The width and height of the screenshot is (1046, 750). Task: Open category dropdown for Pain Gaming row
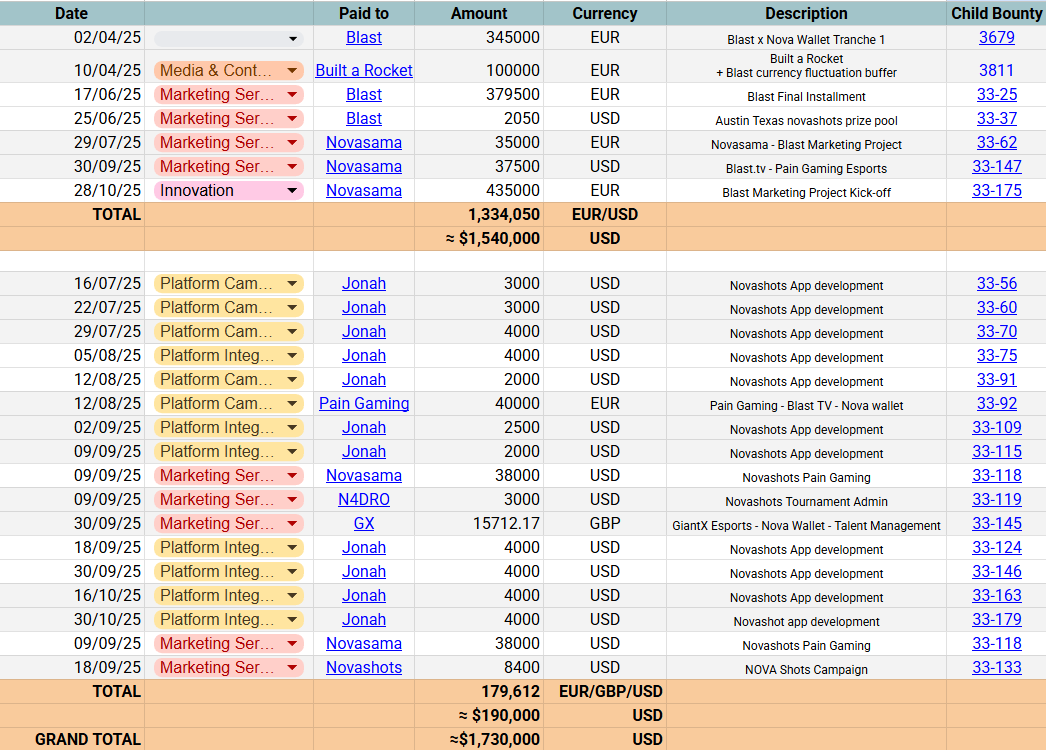[x=229, y=404]
